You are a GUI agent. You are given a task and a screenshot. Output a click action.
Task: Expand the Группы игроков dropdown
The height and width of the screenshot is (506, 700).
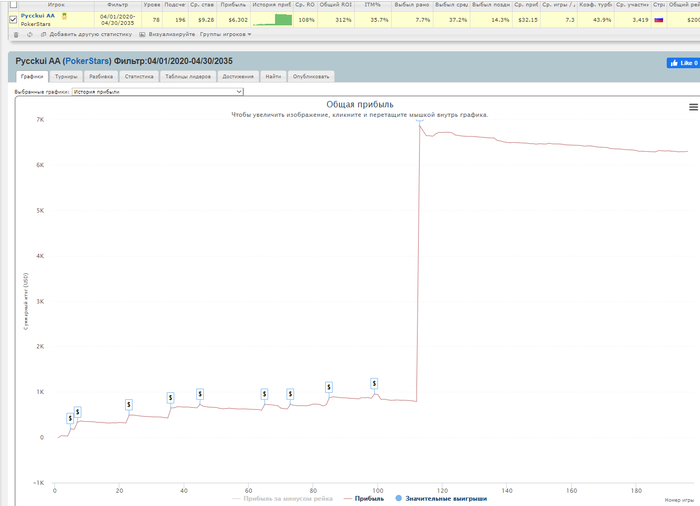225,34
